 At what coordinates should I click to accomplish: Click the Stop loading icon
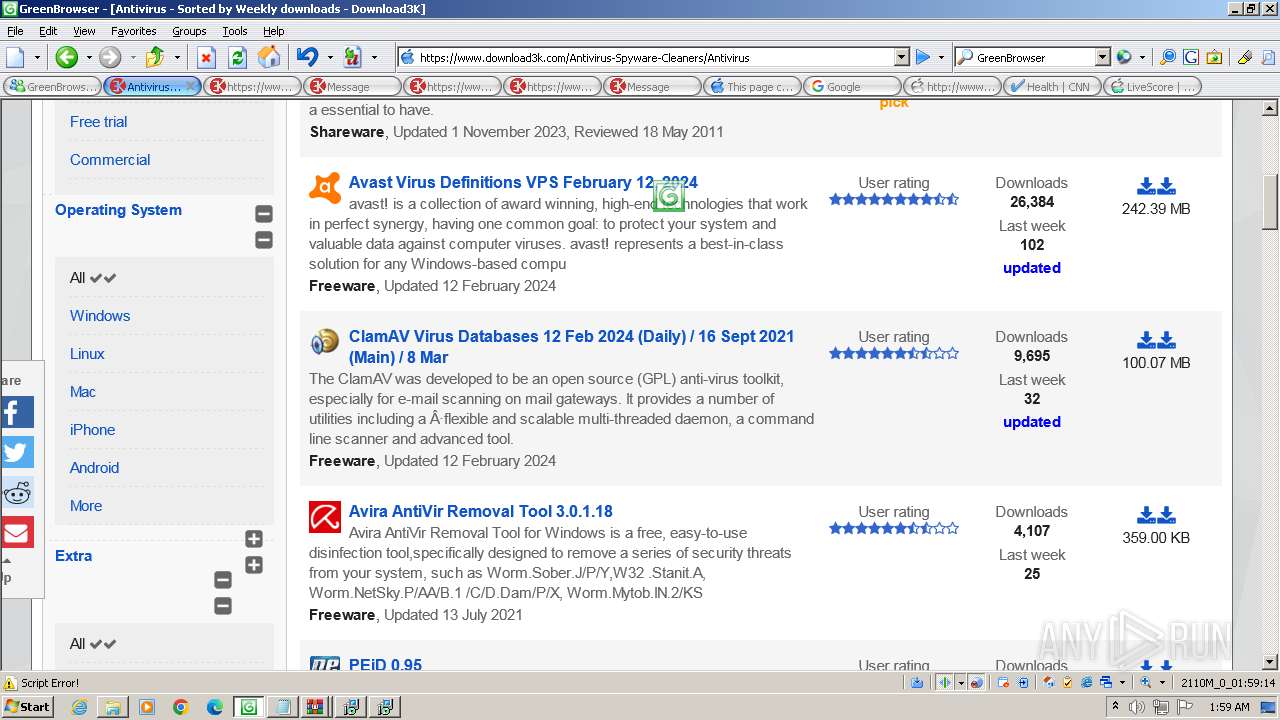206,57
